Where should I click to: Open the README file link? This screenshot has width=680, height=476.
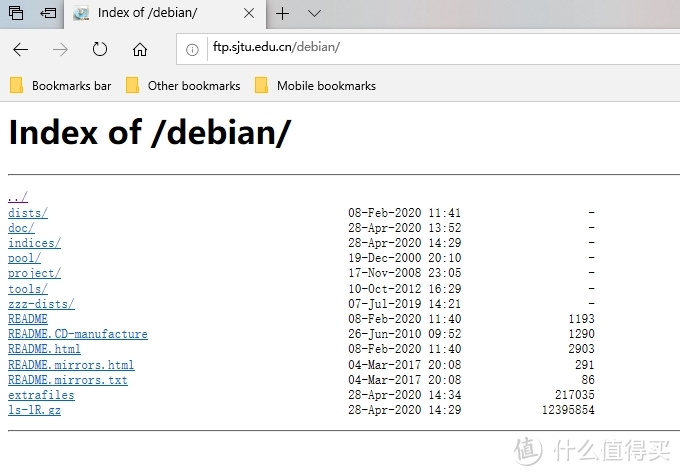[28, 319]
